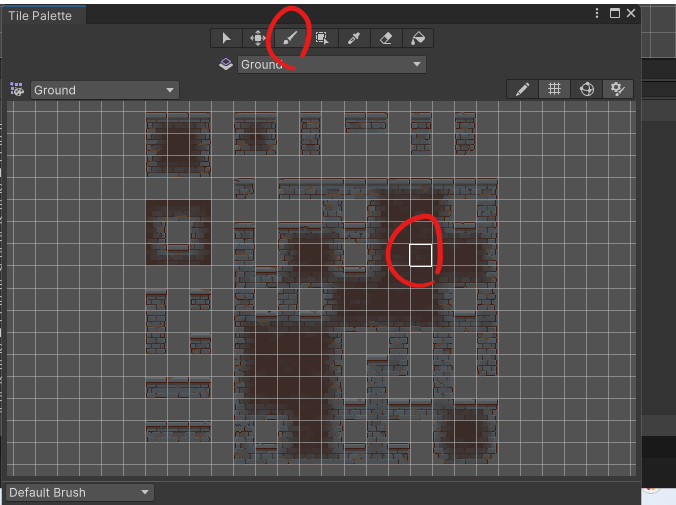Pick the hollow square ring brick tile
This screenshot has width=676, height=505.
pos(178,233)
